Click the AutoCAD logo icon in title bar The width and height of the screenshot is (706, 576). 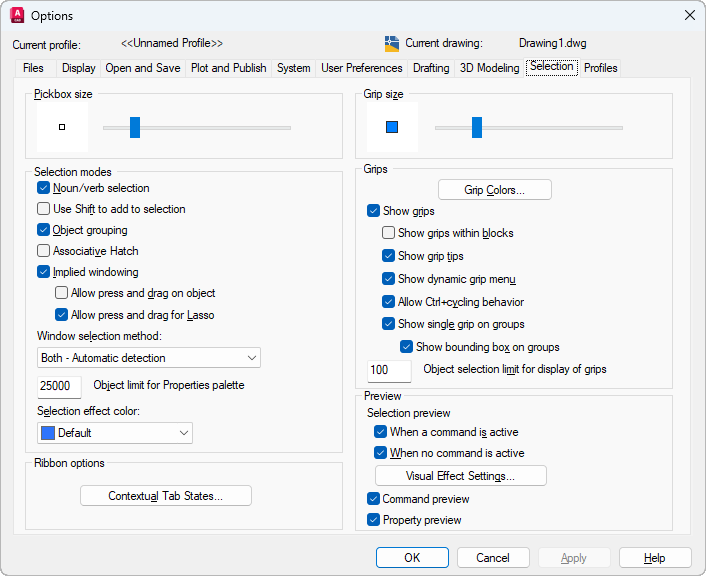click(x=17, y=15)
